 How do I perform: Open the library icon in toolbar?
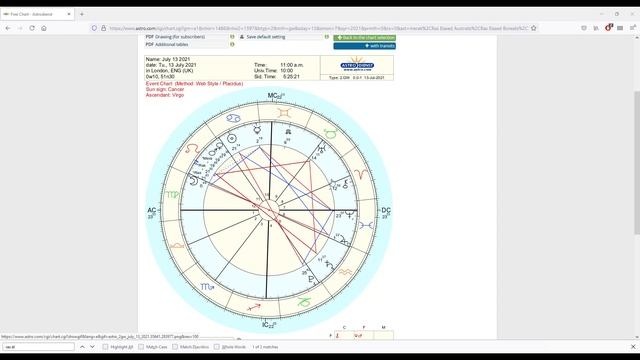point(596,28)
